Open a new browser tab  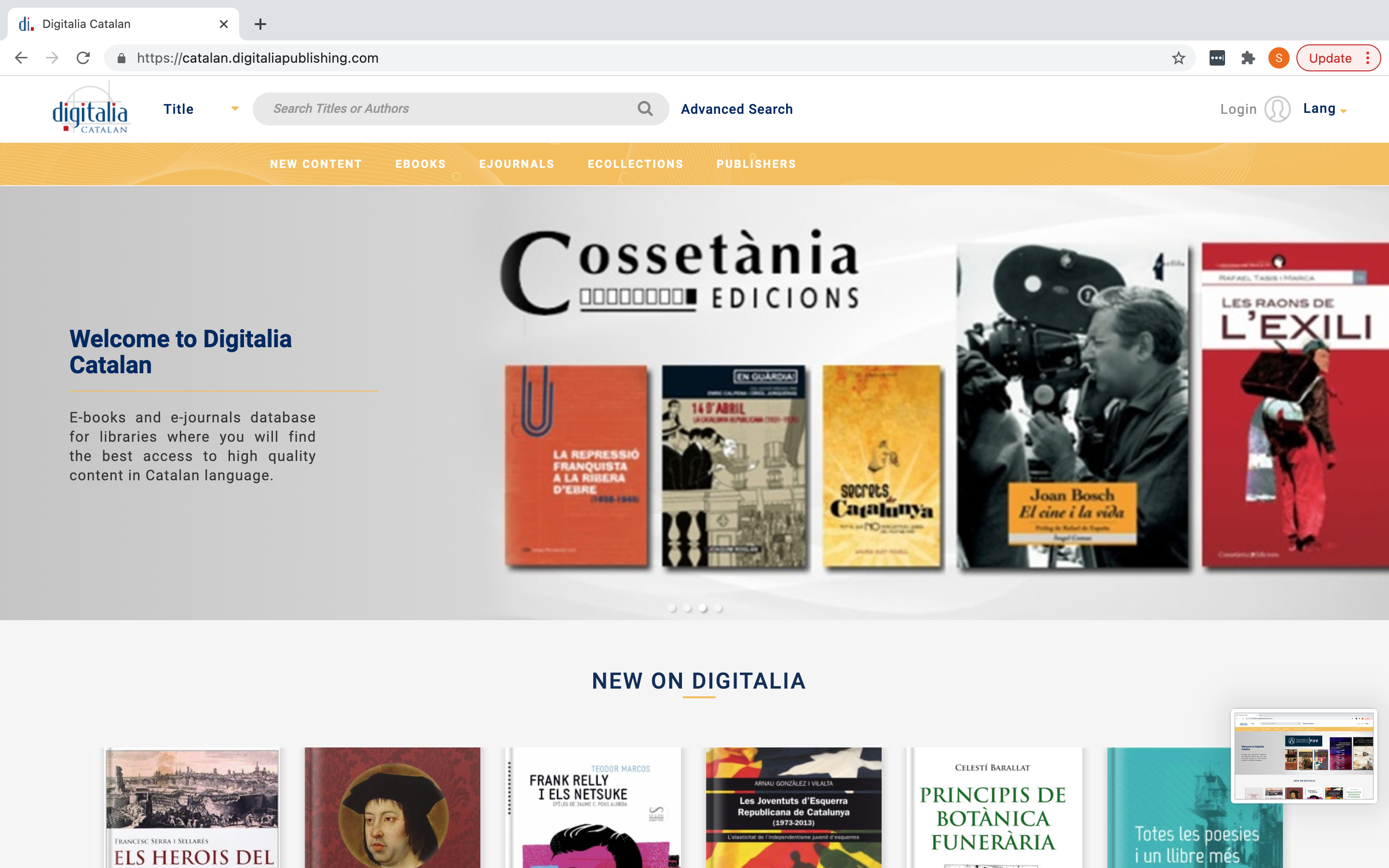[x=260, y=24]
